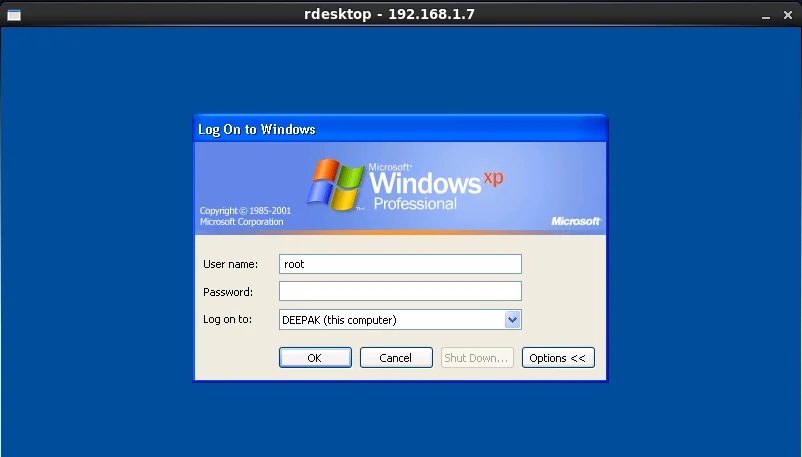The image size is (802, 457).
Task: Click into the empty Password field
Action: [400, 291]
